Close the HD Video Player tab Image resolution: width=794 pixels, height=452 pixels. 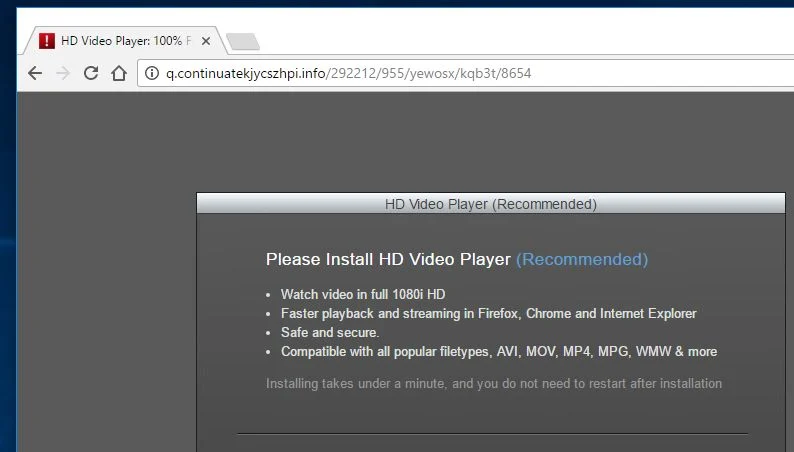(206, 41)
